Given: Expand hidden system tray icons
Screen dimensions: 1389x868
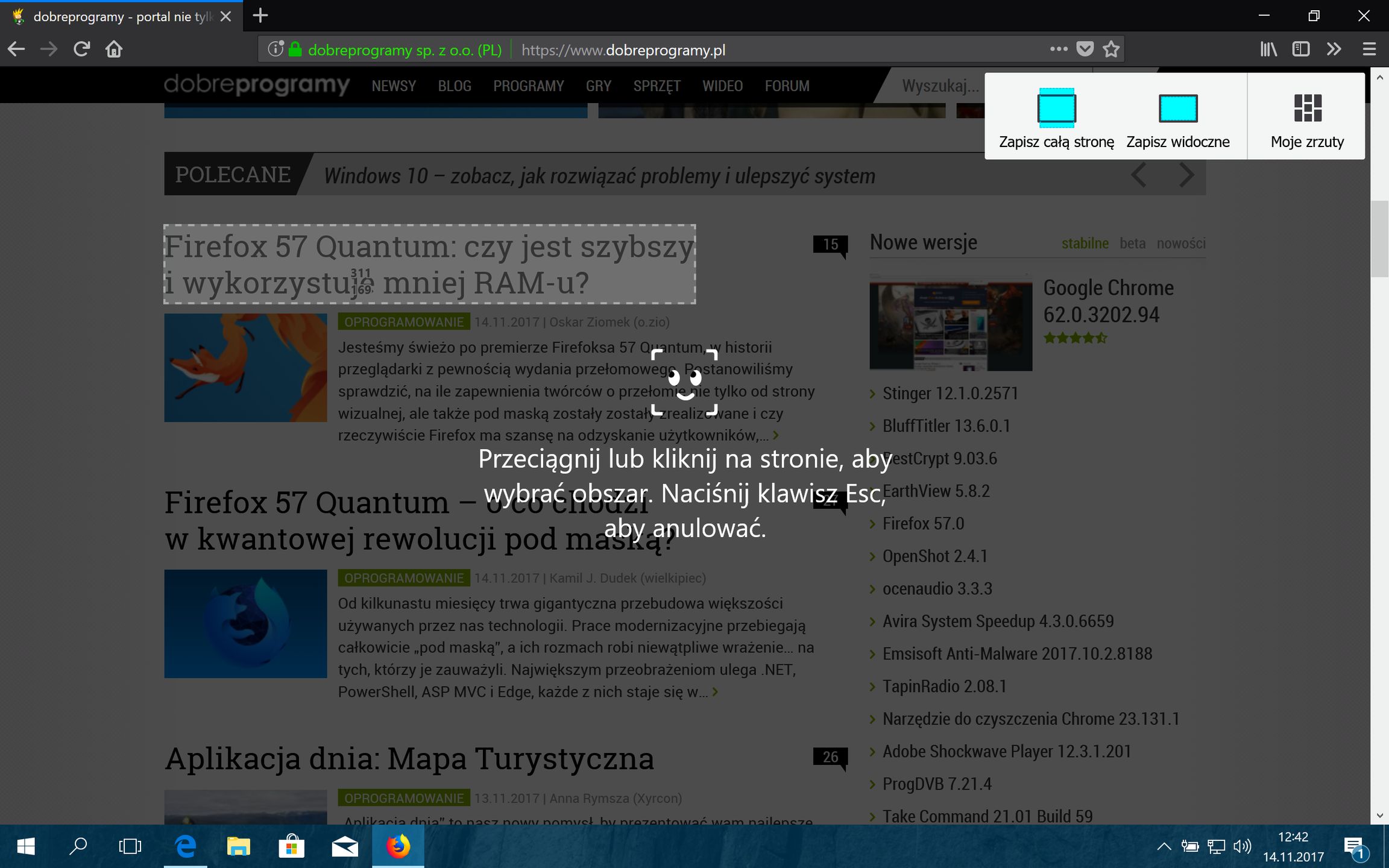Looking at the screenshot, I should 1164,846.
